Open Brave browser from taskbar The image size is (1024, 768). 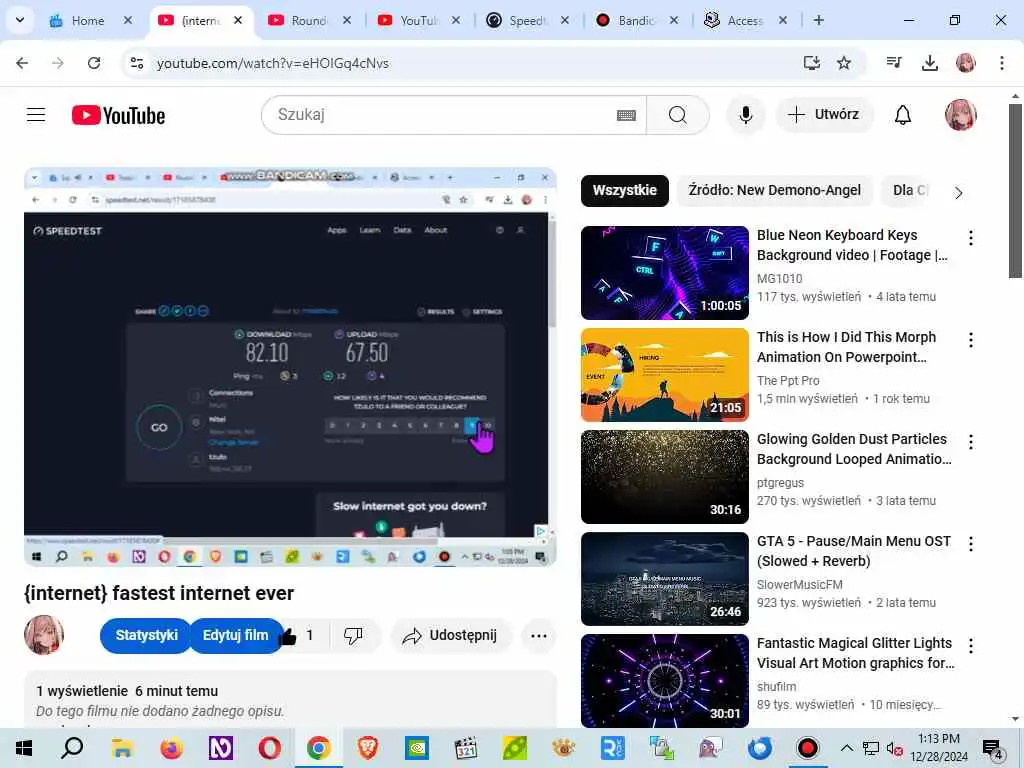click(x=368, y=748)
